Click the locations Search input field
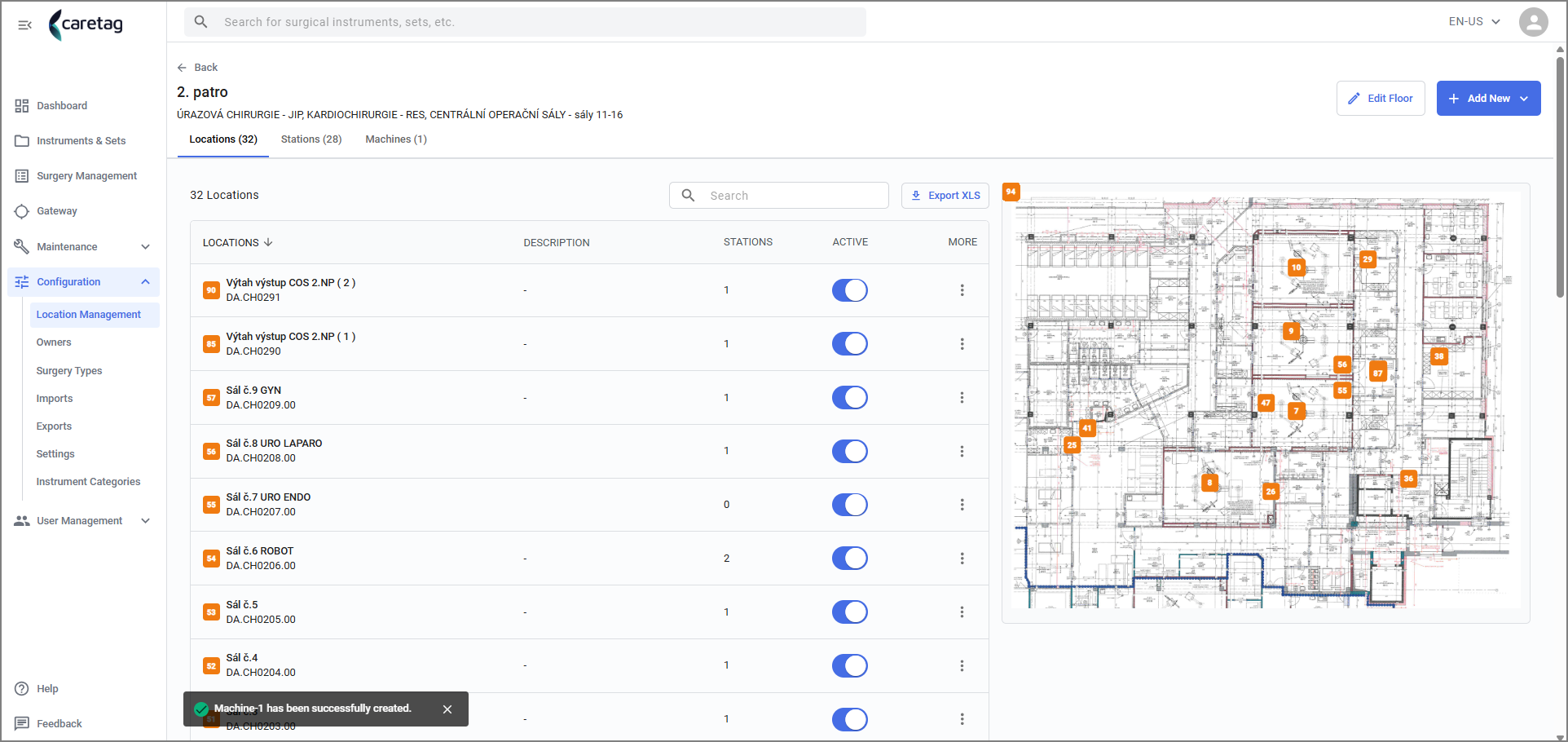Screen dimensions: 1568x742 779,196
